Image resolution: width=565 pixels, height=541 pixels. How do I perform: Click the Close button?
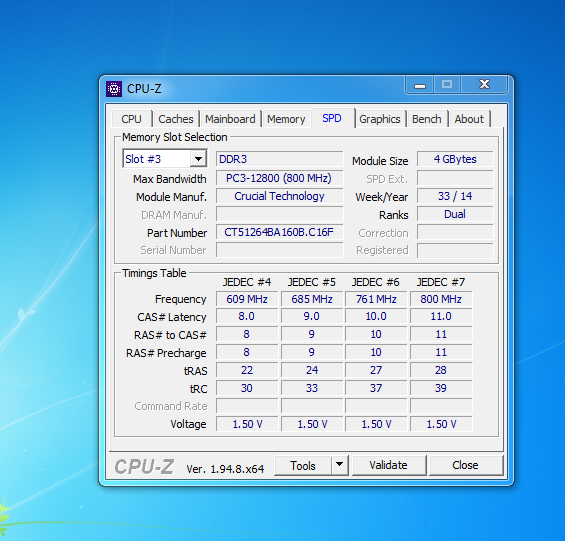(466, 465)
